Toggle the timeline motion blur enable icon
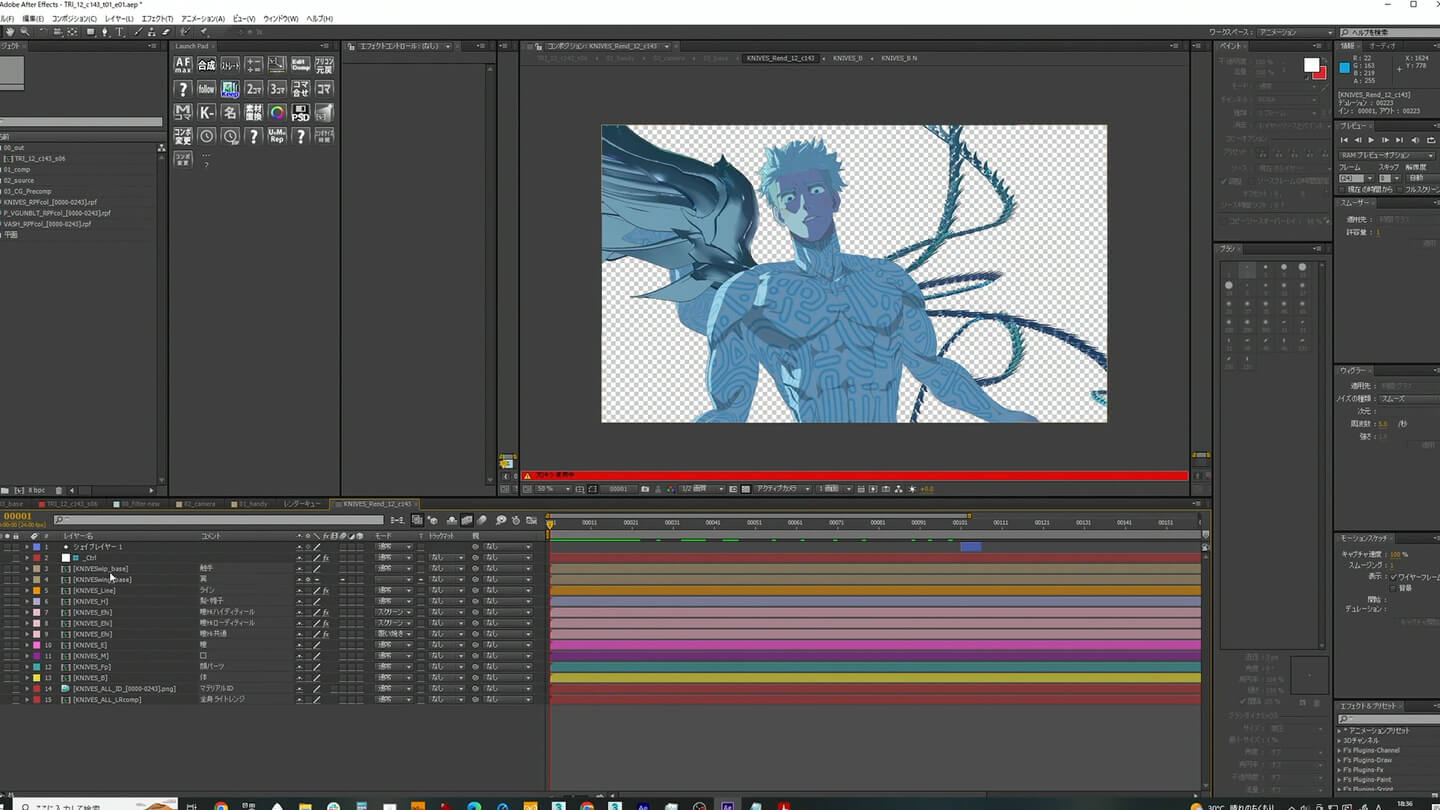This screenshot has width=1440, height=810. pyautogui.click(x=482, y=520)
